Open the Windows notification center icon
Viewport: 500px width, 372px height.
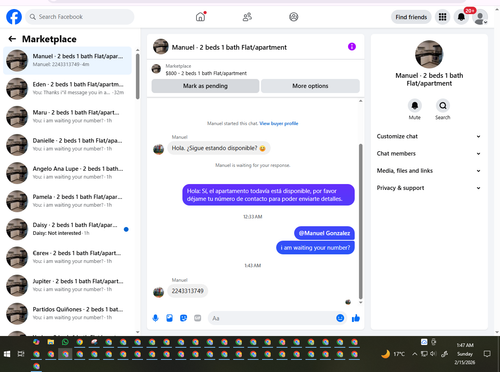point(487,354)
